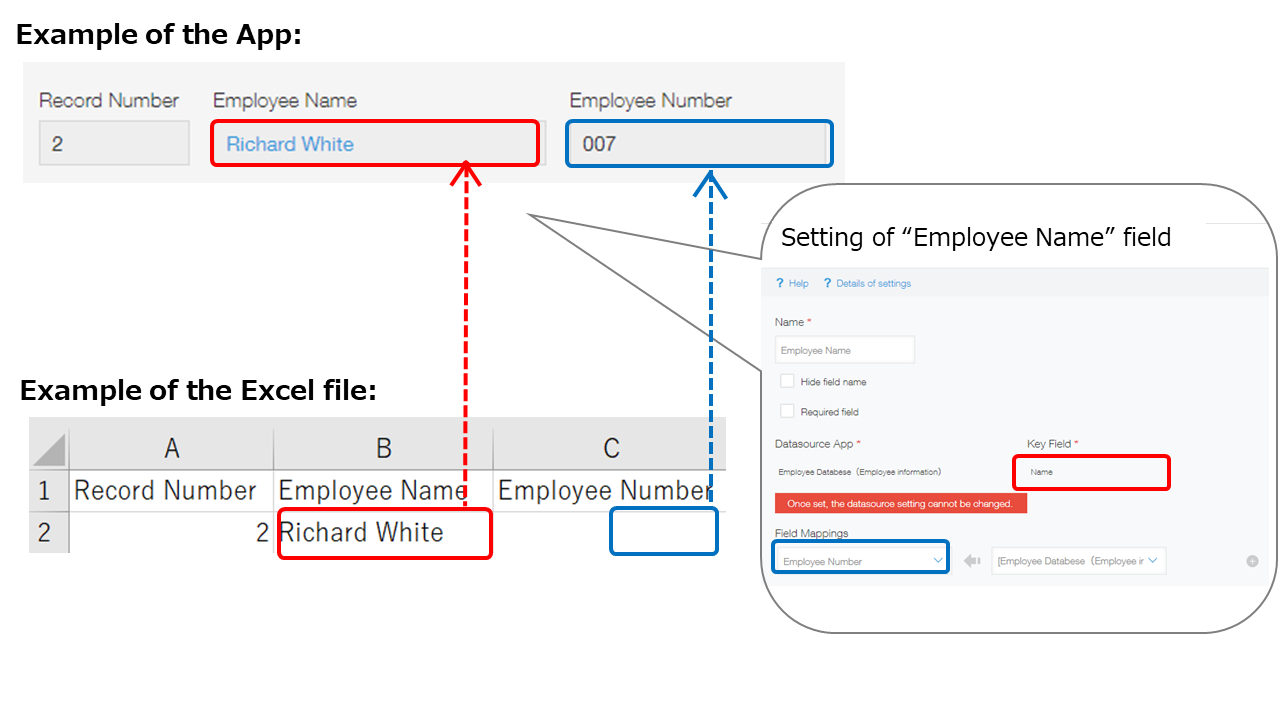Click the chevron on the Employee Number selector
Viewport: 1280px width, 720px height.
point(940,560)
